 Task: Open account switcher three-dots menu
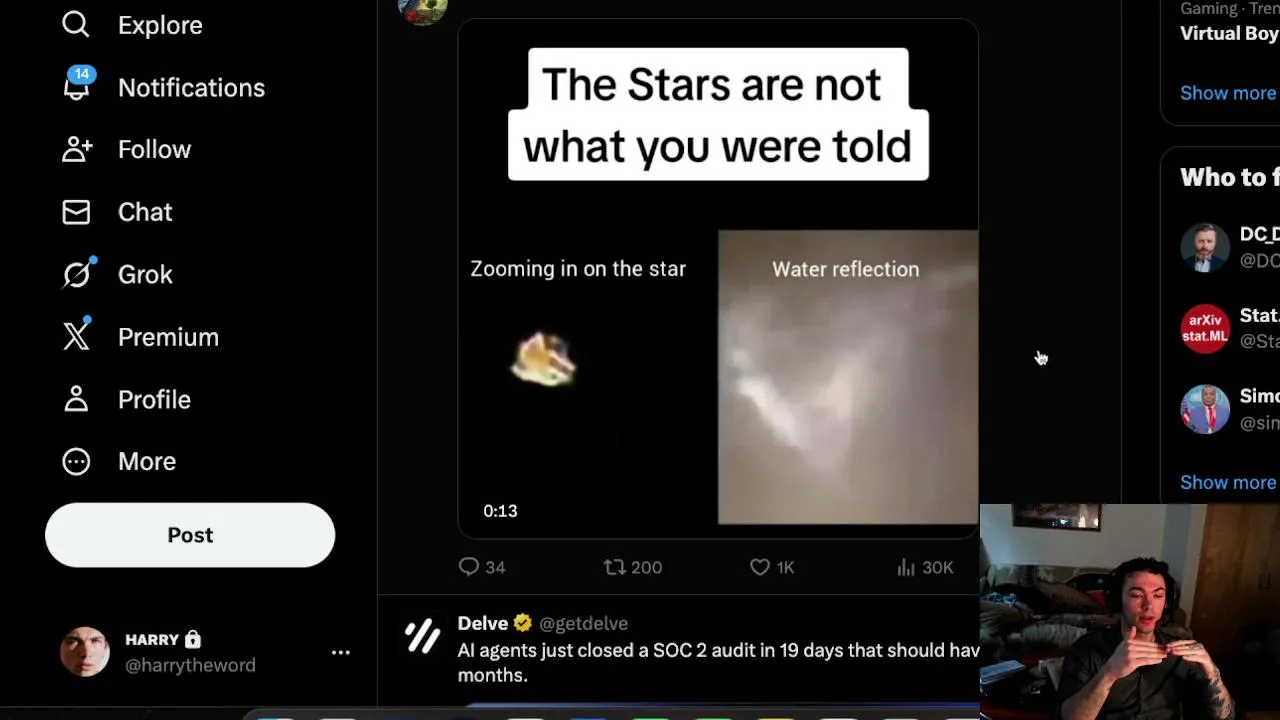click(x=340, y=652)
